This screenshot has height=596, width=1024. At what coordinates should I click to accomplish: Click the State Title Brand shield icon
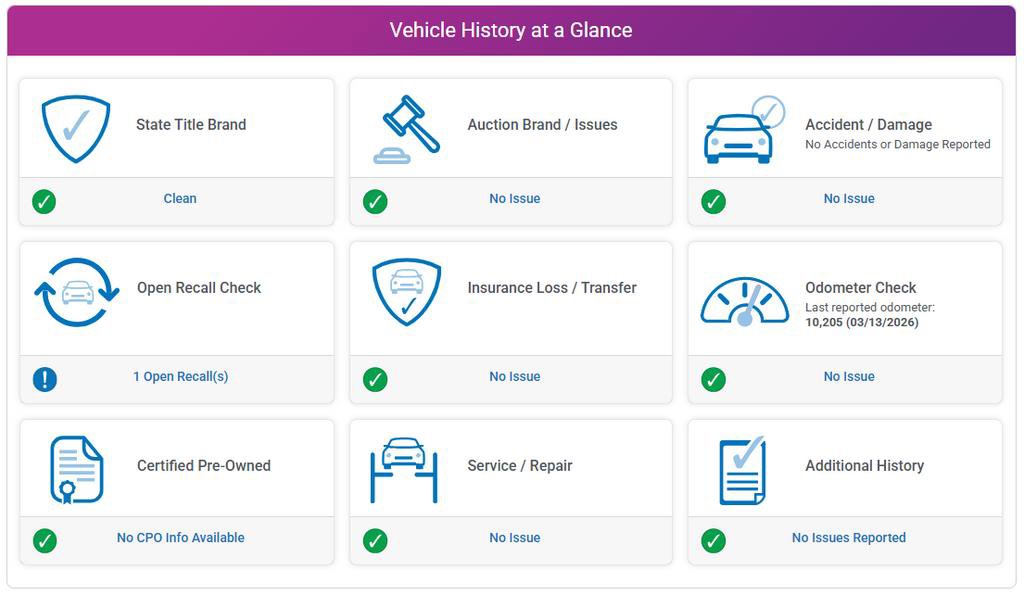point(76,128)
